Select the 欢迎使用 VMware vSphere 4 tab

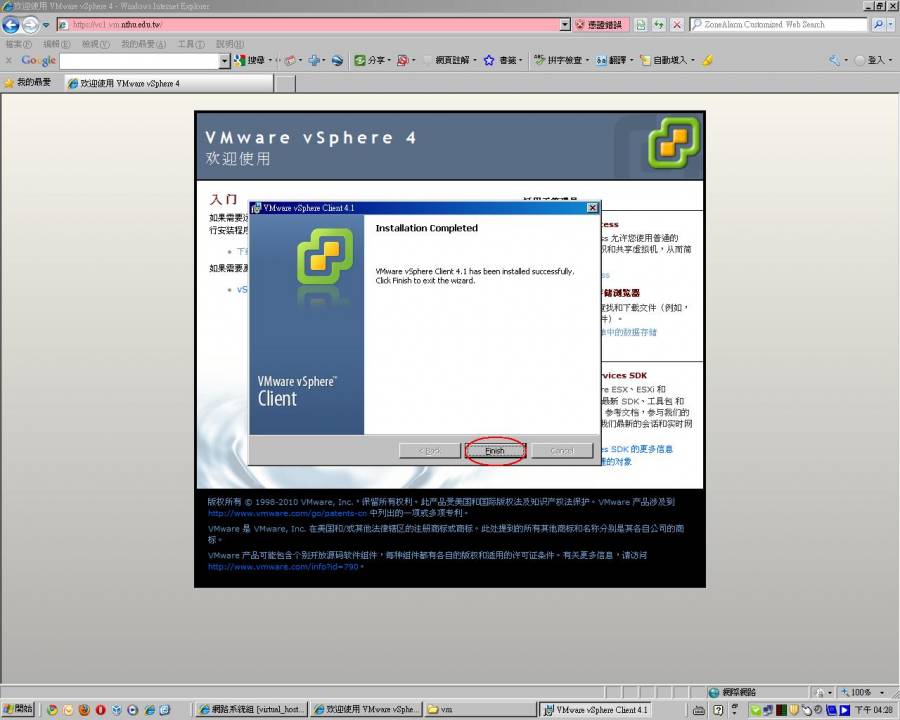[x=130, y=84]
